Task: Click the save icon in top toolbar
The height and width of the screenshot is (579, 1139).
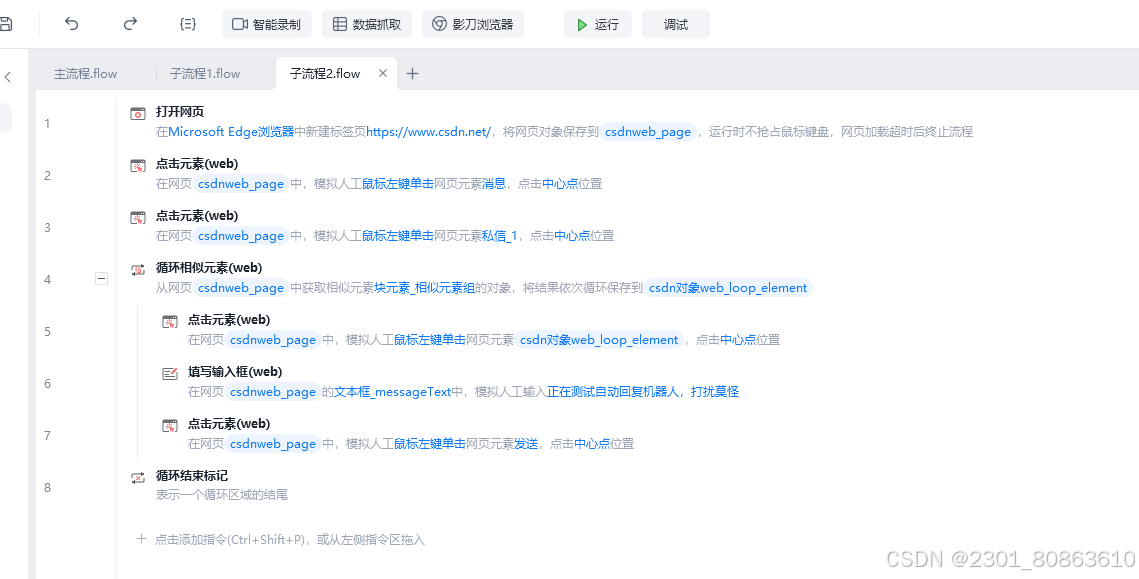Action: (x=6, y=24)
